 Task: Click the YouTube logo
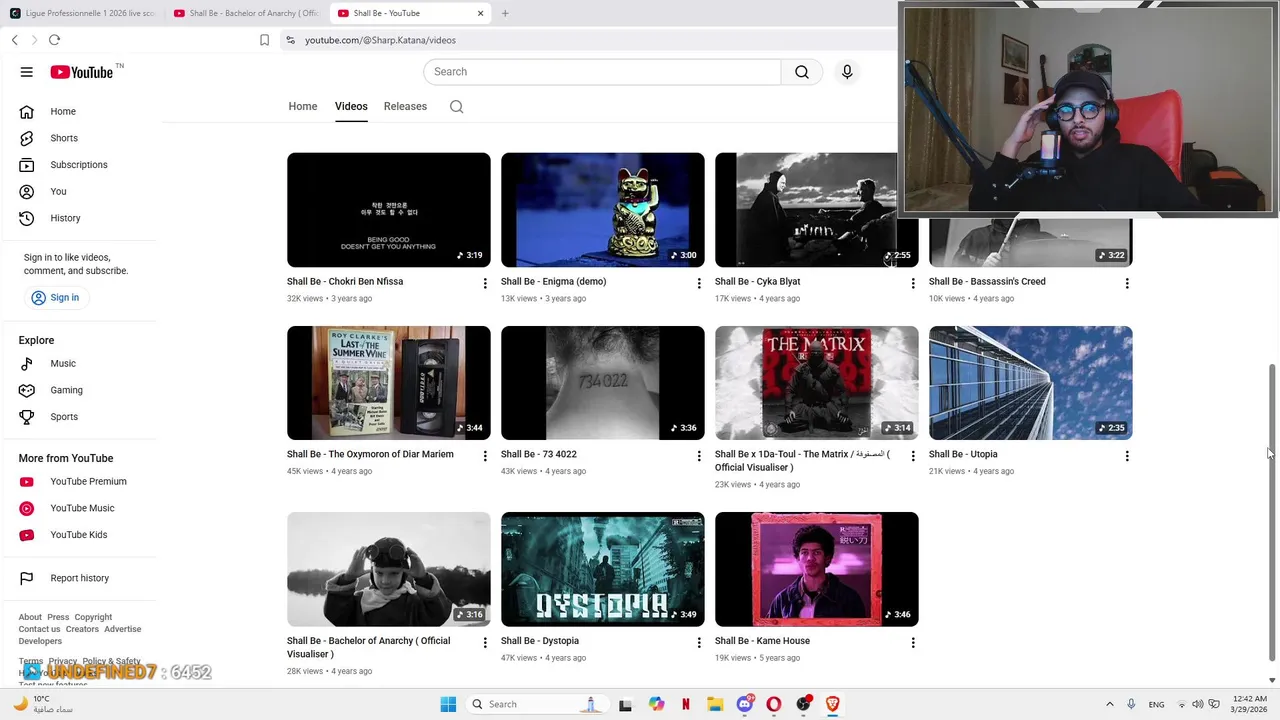(82, 72)
